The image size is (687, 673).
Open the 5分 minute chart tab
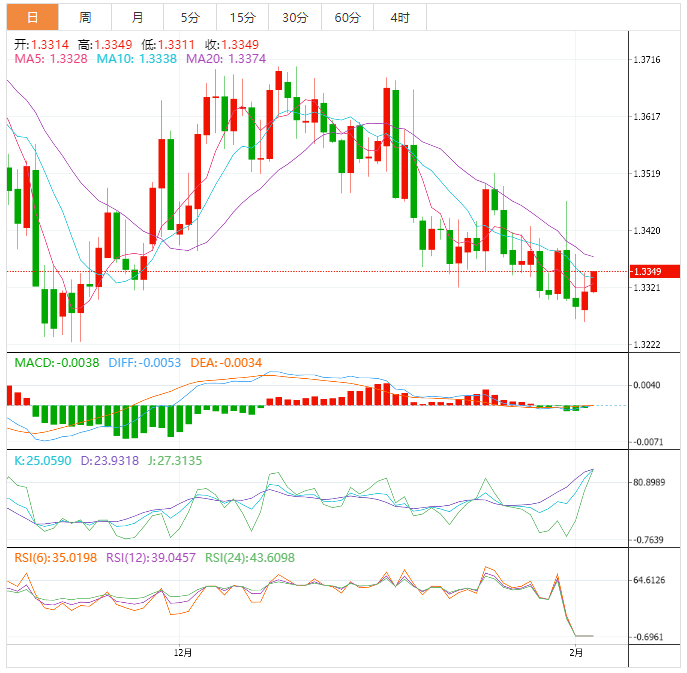point(190,17)
